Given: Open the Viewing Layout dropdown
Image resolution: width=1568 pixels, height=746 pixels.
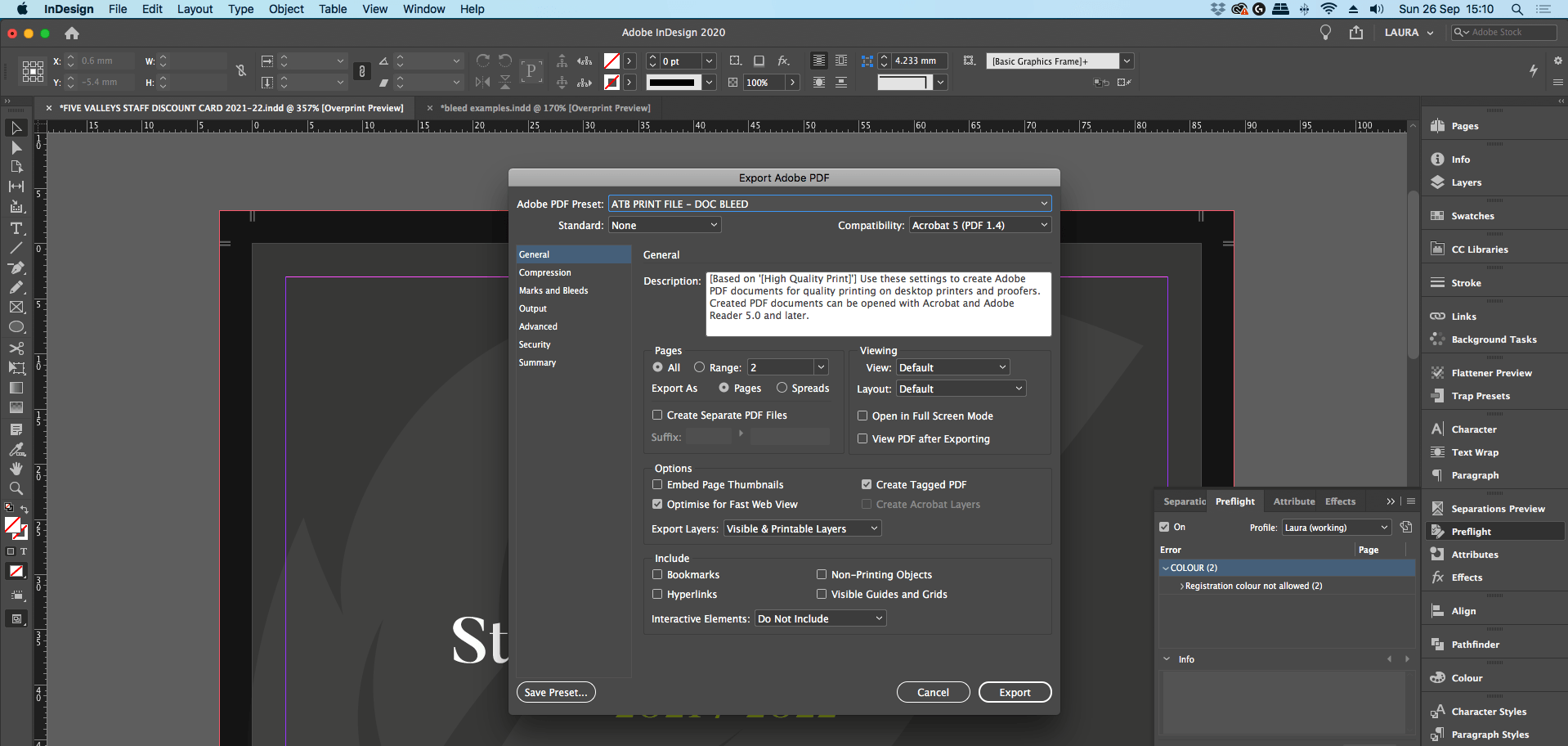Looking at the screenshot, I should (x=961, y=389).
